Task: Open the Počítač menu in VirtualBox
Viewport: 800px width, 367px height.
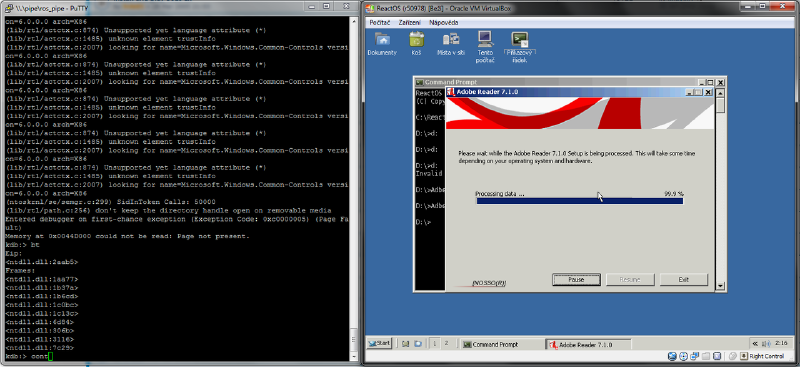Action: (380, 22)
